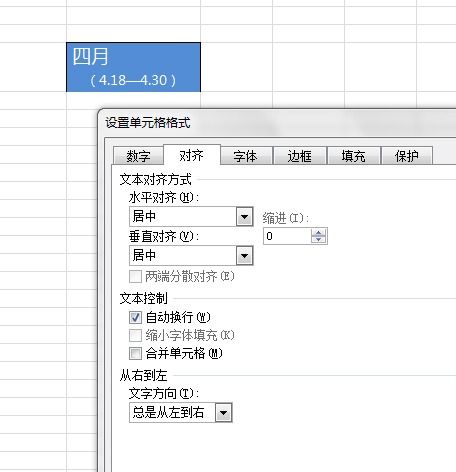
Task: Enable the 合并单元格 checkbox
Action: [x=135, y=353]
